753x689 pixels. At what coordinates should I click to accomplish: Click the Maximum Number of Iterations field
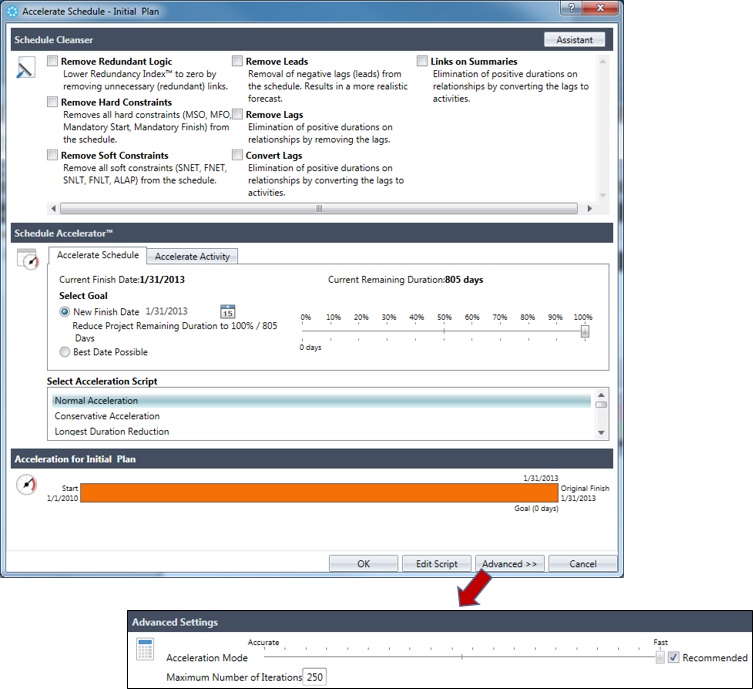[315, 677]
